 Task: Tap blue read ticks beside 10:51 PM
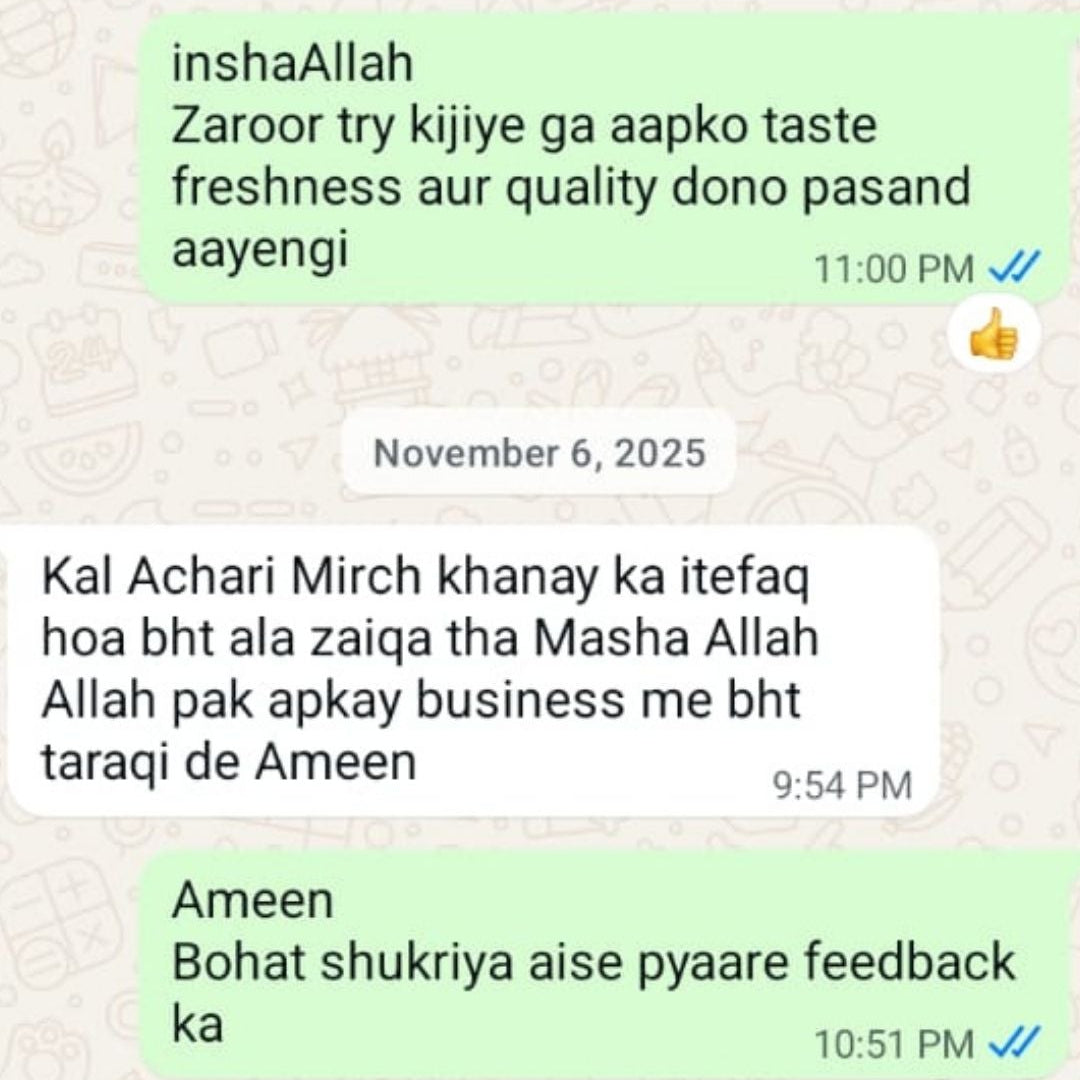pyautogui.click(x=1014, y=1042)
